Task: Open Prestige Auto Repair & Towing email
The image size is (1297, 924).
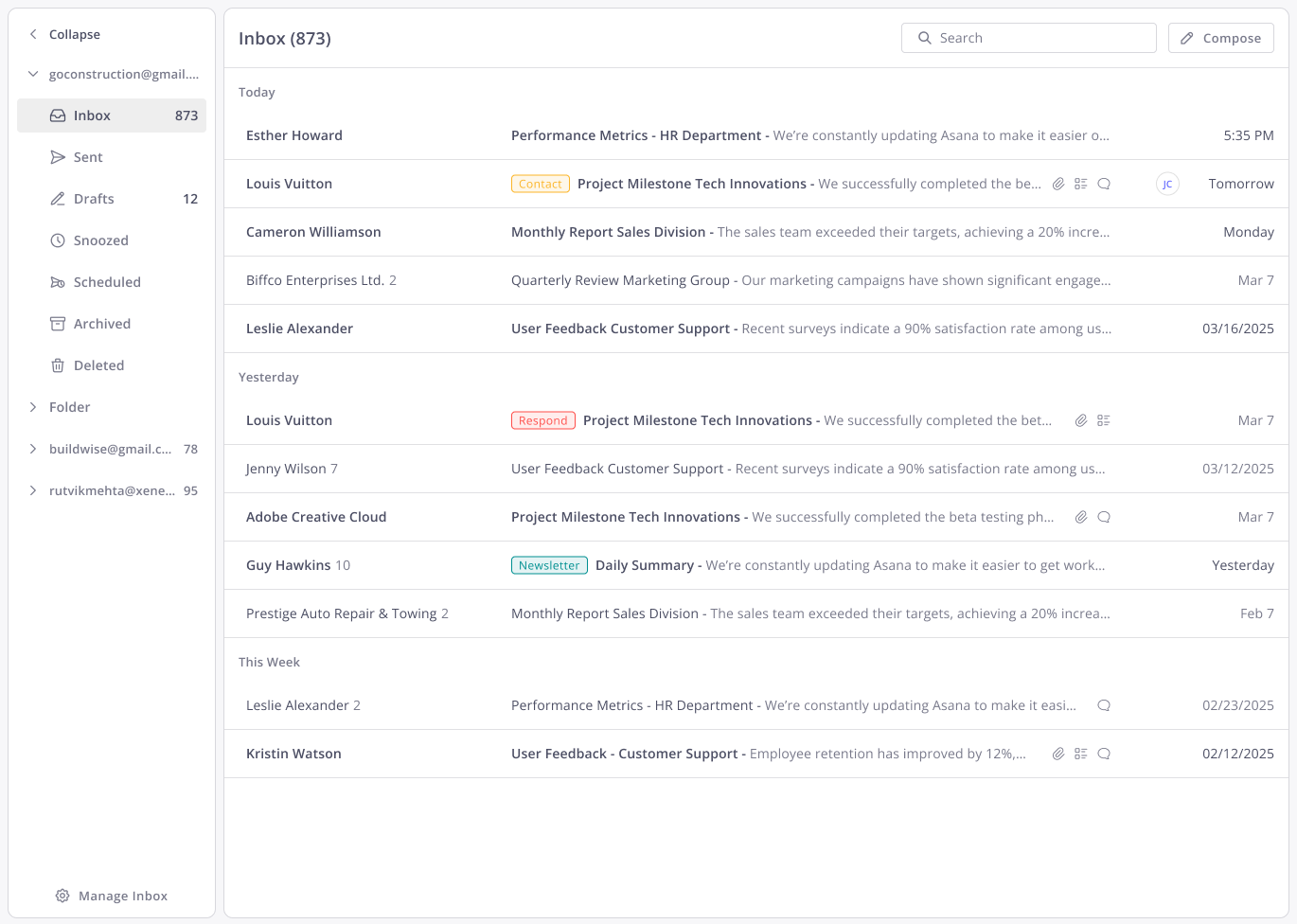Action: tap(756, 613)
